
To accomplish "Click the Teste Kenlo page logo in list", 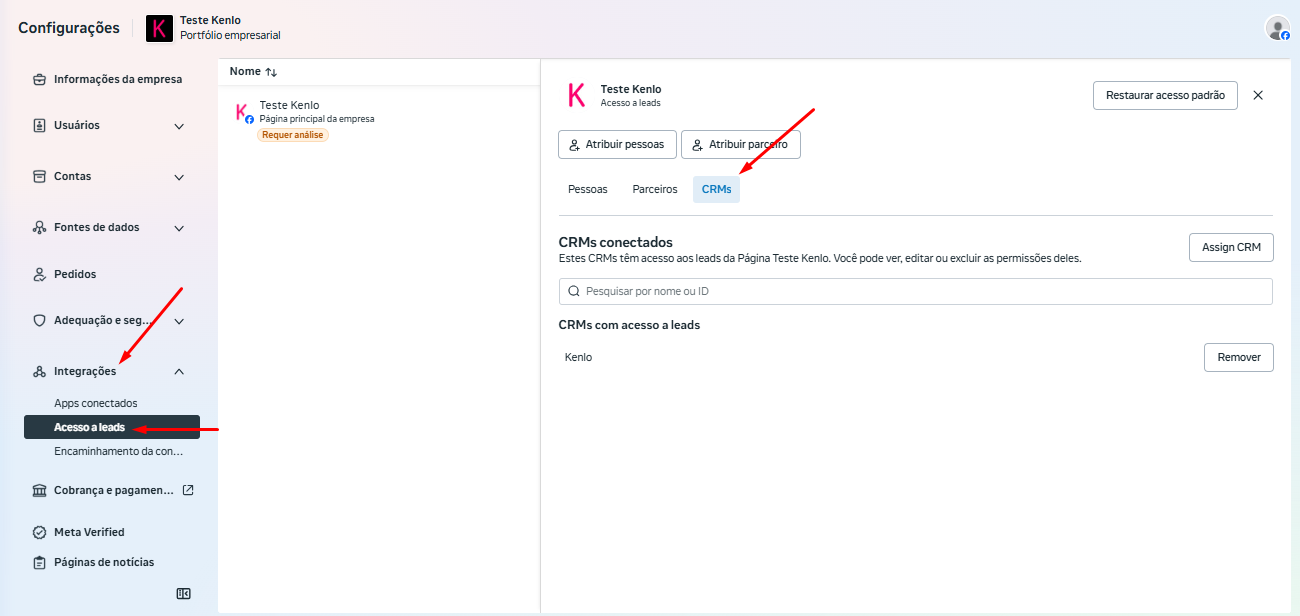I will pyautogui.click(x=243, y=112).
